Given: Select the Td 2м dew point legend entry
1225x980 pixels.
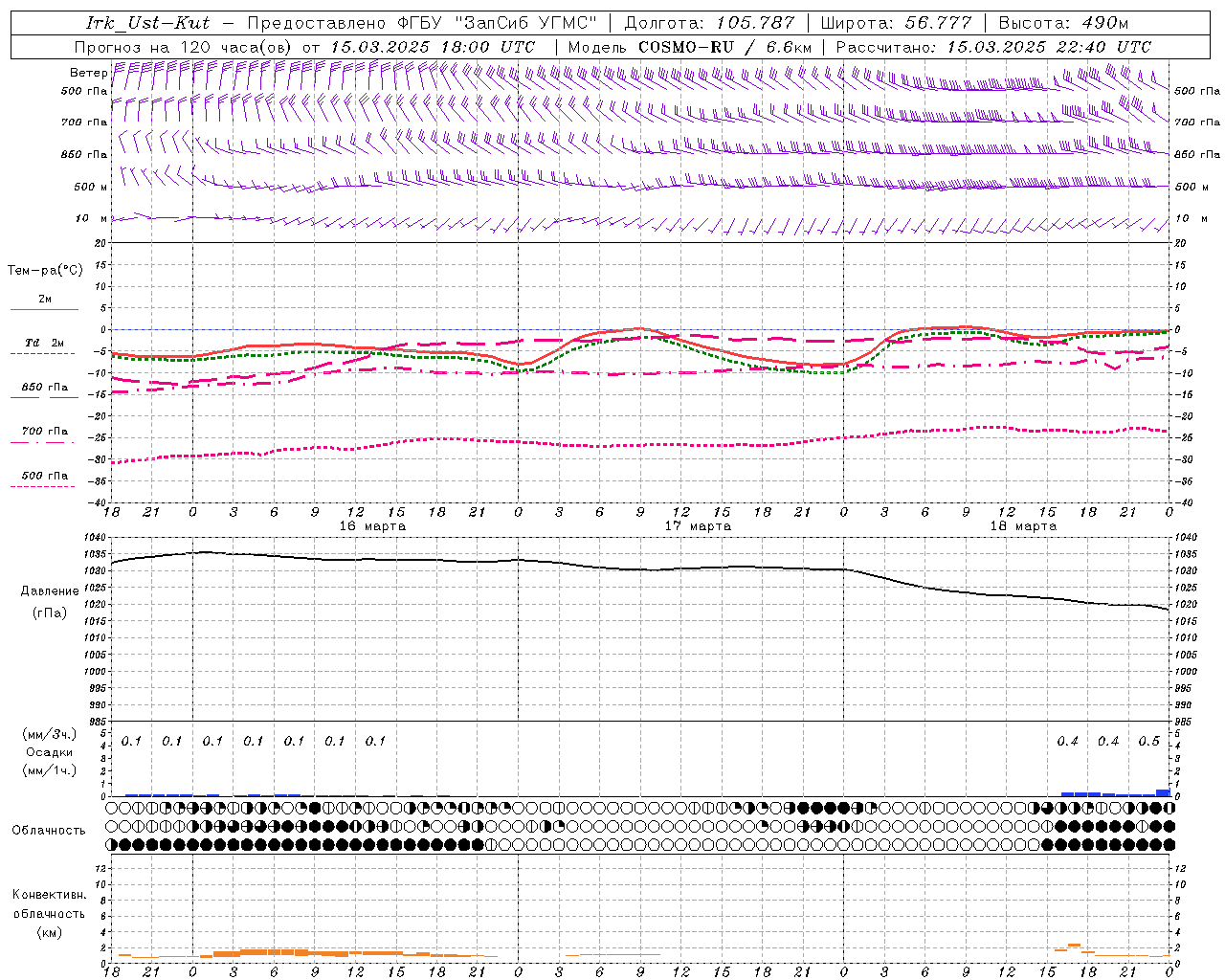Looking at the screenshot, I should point(44,343).
